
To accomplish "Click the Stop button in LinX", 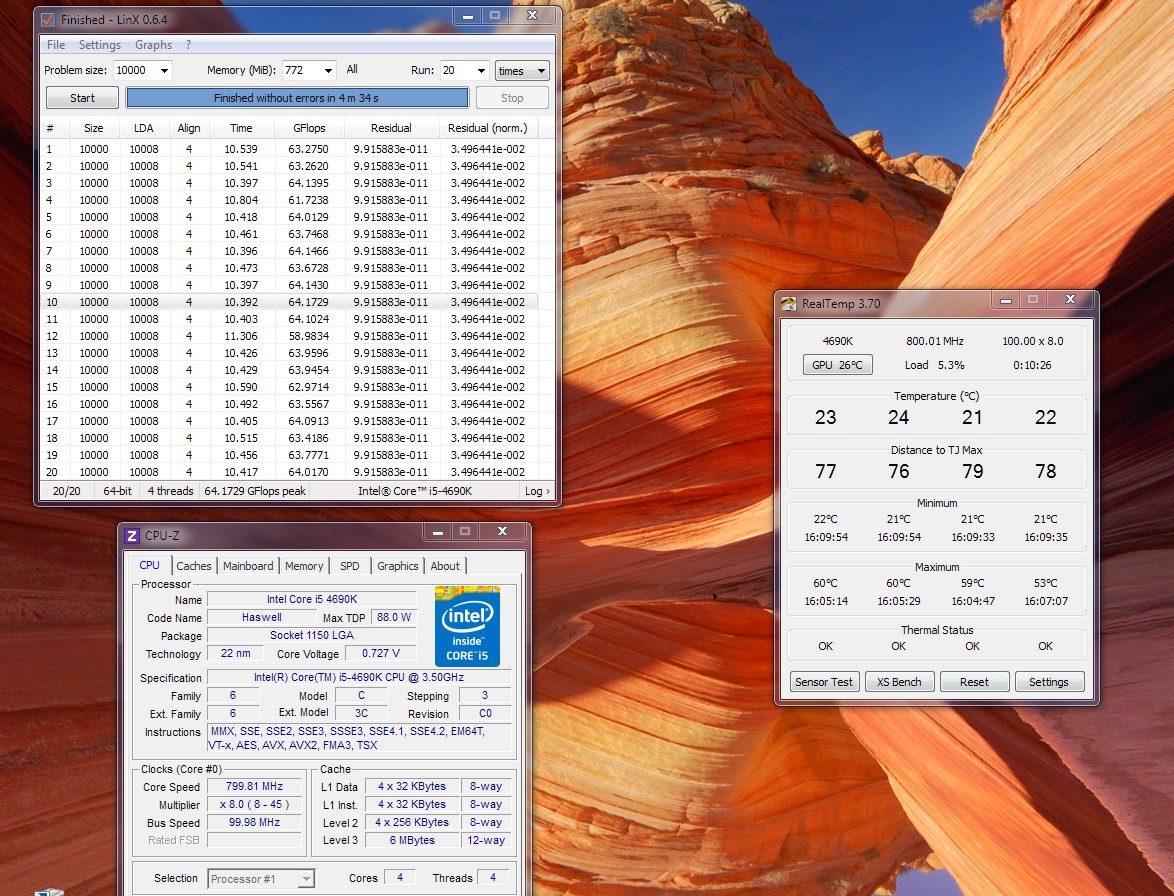I will [x=512, y=98].
